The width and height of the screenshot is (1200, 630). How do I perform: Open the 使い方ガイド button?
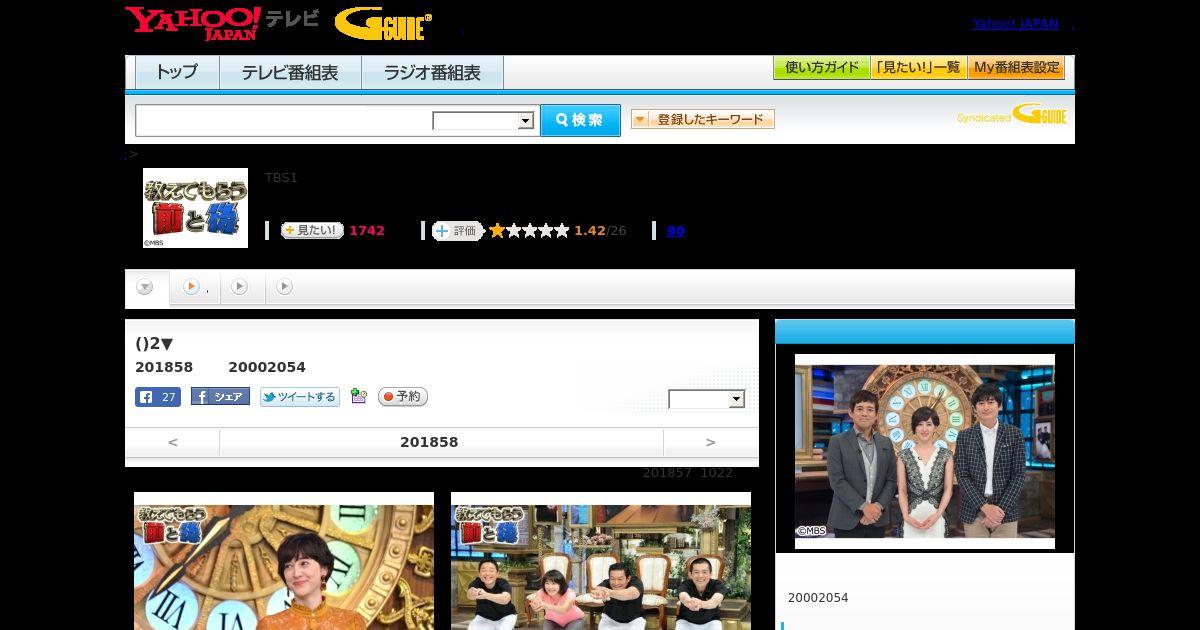pos(821,68)
